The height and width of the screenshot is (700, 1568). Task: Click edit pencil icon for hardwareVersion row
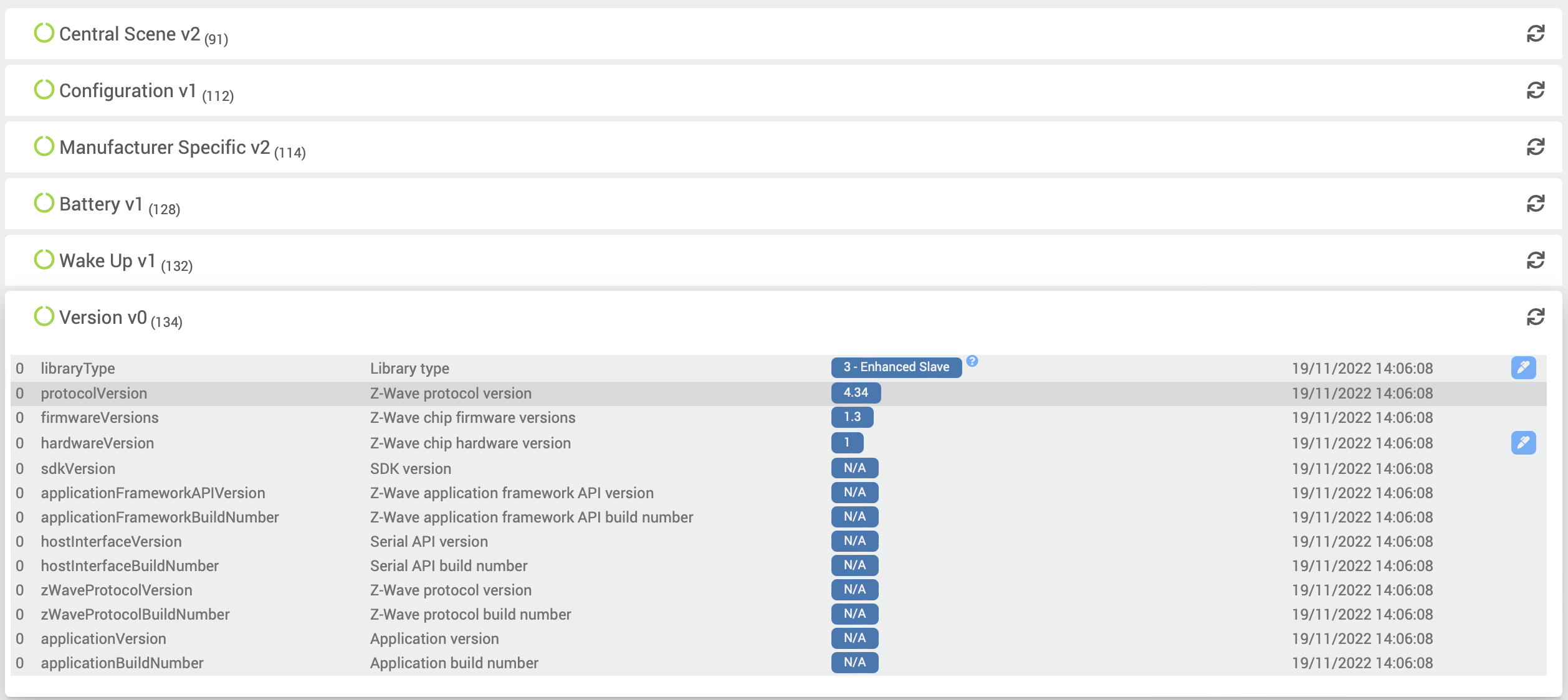(x=1523, y=443)
